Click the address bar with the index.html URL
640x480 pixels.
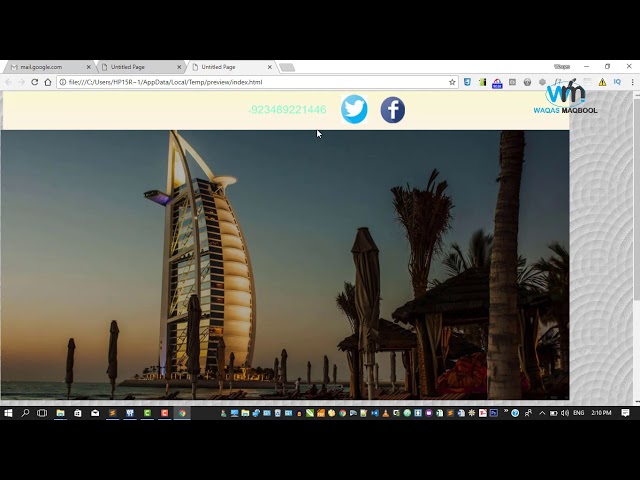(x=257, y=82)
